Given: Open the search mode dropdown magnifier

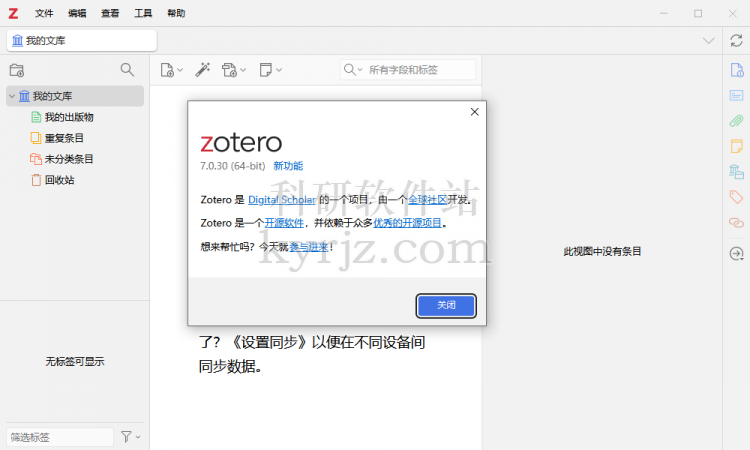Looking at the screenshot, I should 353,70.
